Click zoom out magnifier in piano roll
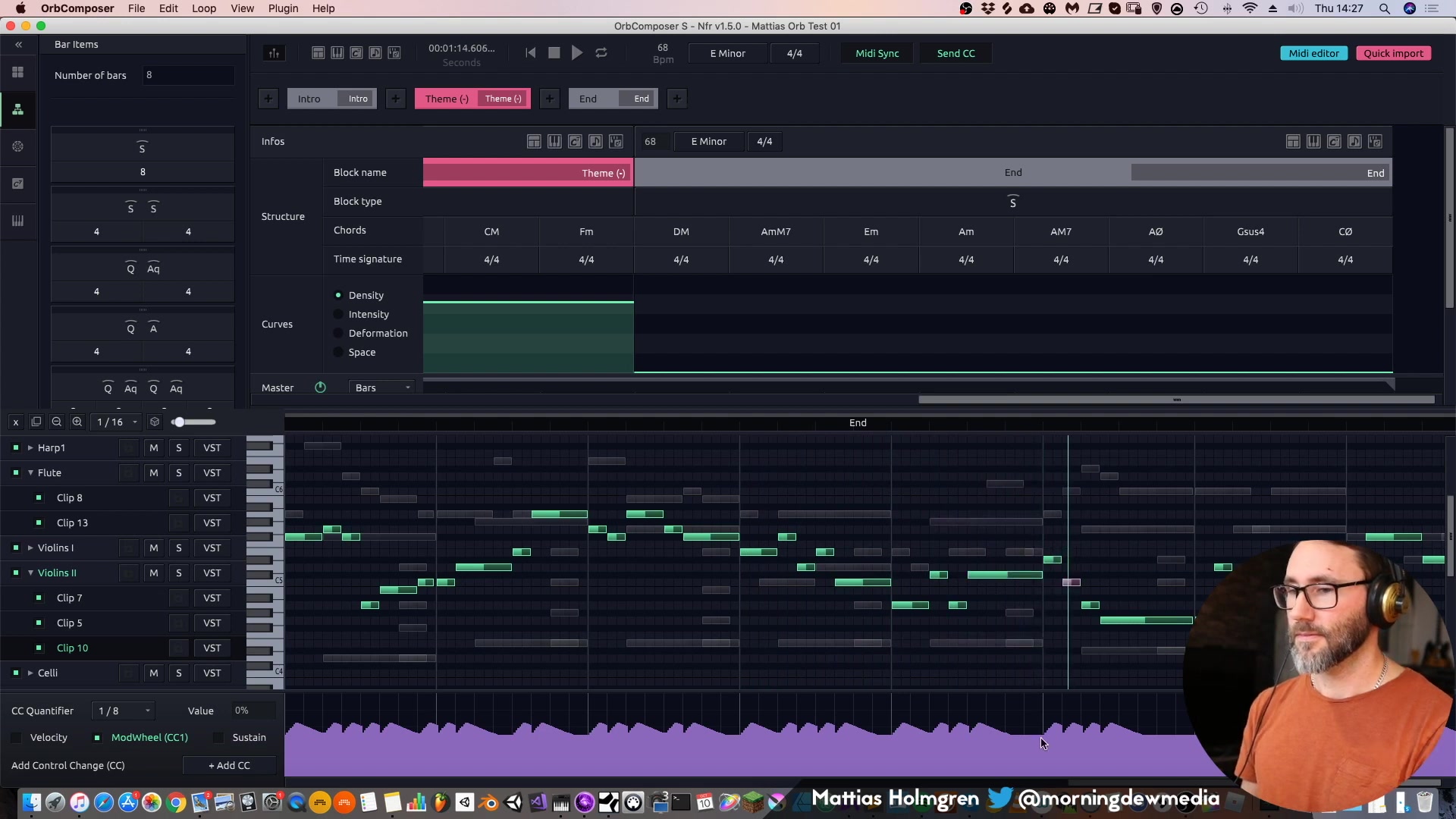The image size is (1456, 819). point(57,422)
